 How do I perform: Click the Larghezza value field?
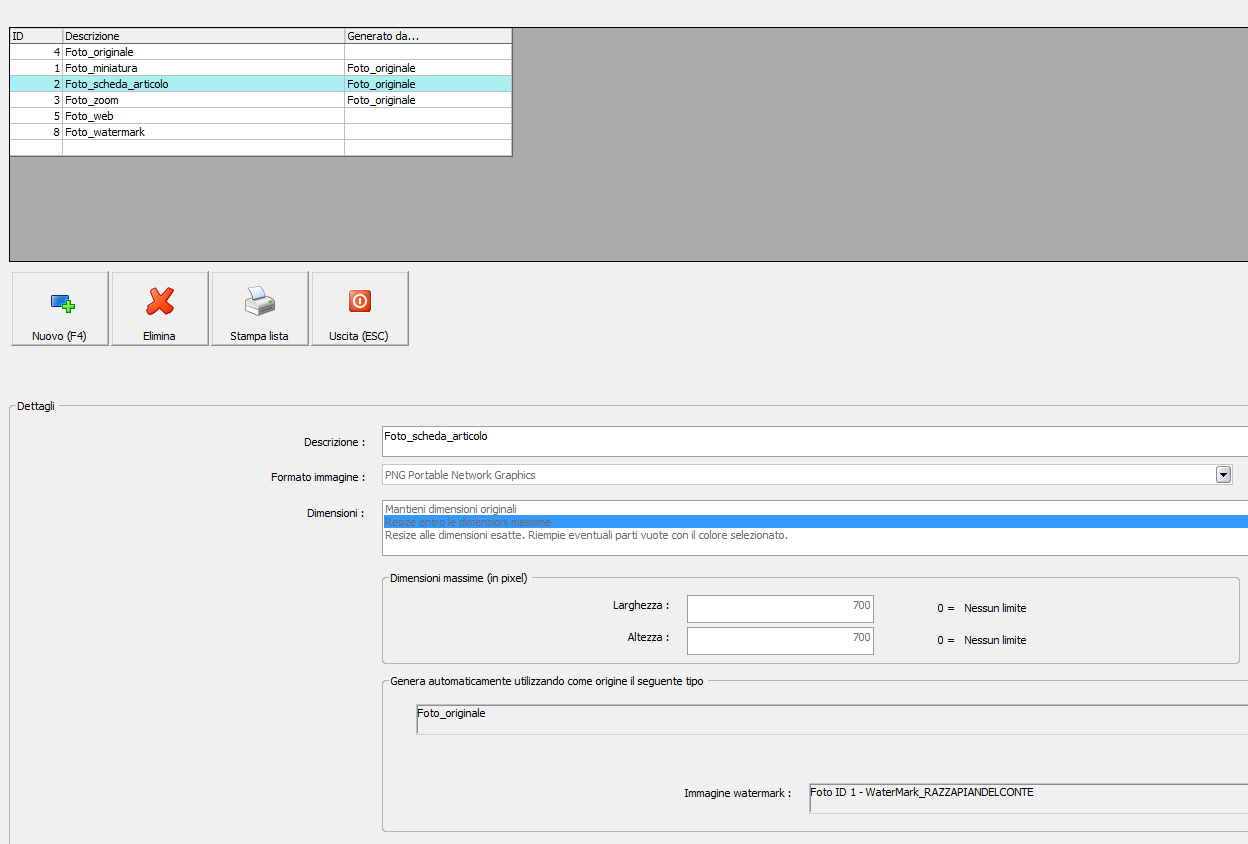[780, 609]
